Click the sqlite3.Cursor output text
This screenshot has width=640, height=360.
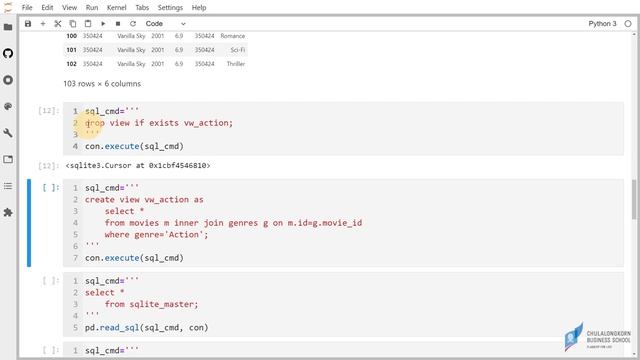pos(138,165)
